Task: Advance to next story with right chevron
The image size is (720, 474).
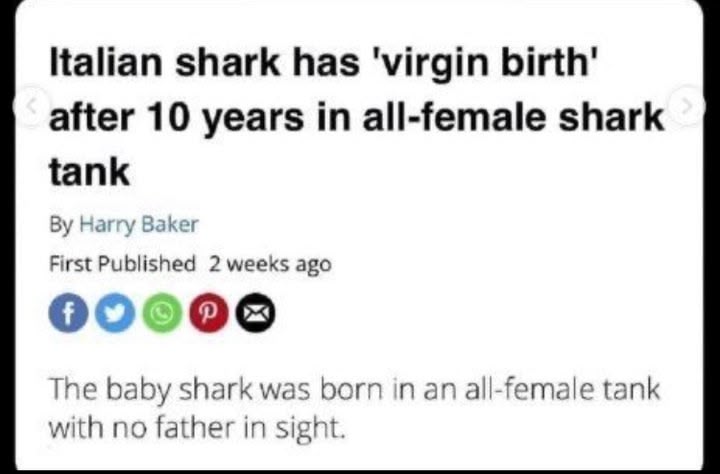Action: click(687, 106)
